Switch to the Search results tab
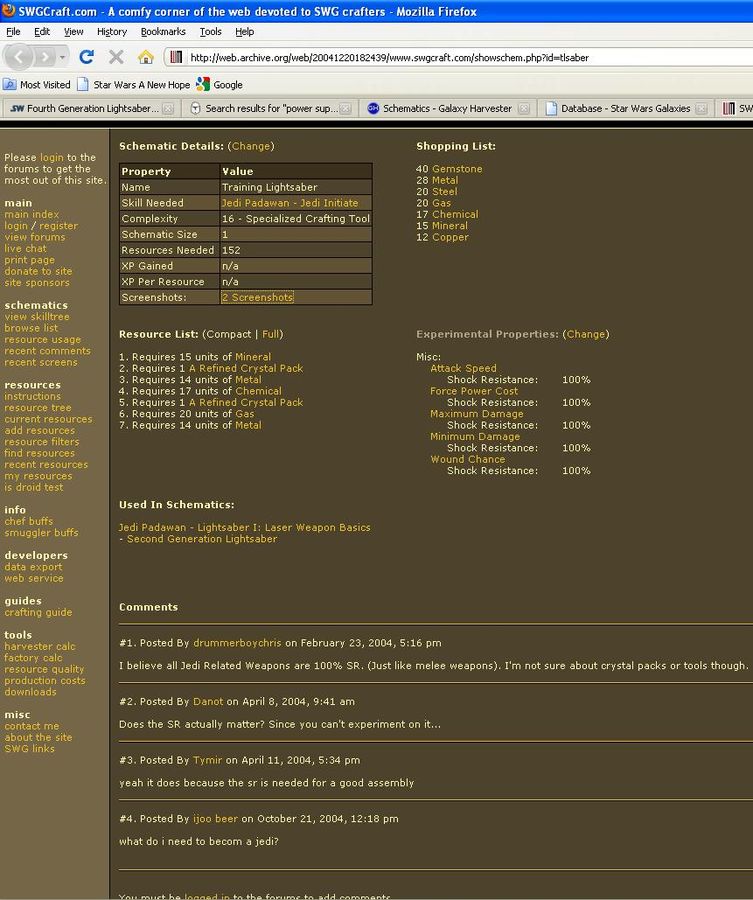Screen dimensions: 753x900 270,109
